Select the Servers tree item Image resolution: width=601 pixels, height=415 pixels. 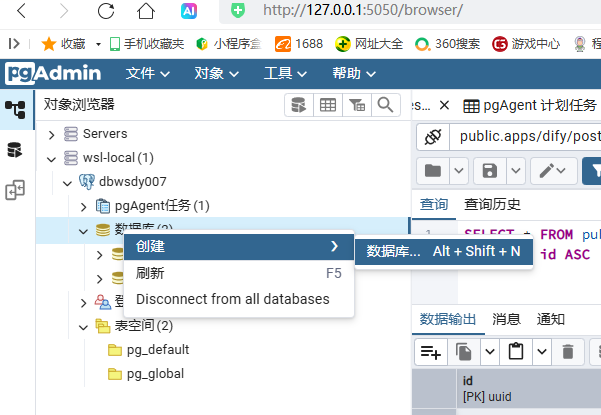[105, 134]
